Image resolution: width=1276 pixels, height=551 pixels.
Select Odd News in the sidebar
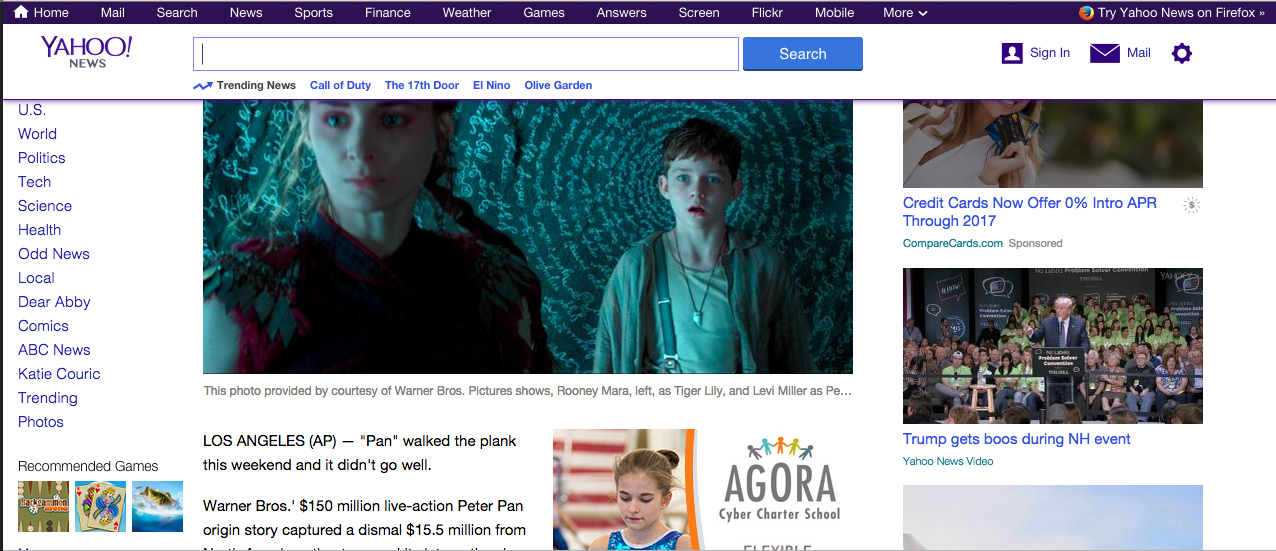coord(54,254)
